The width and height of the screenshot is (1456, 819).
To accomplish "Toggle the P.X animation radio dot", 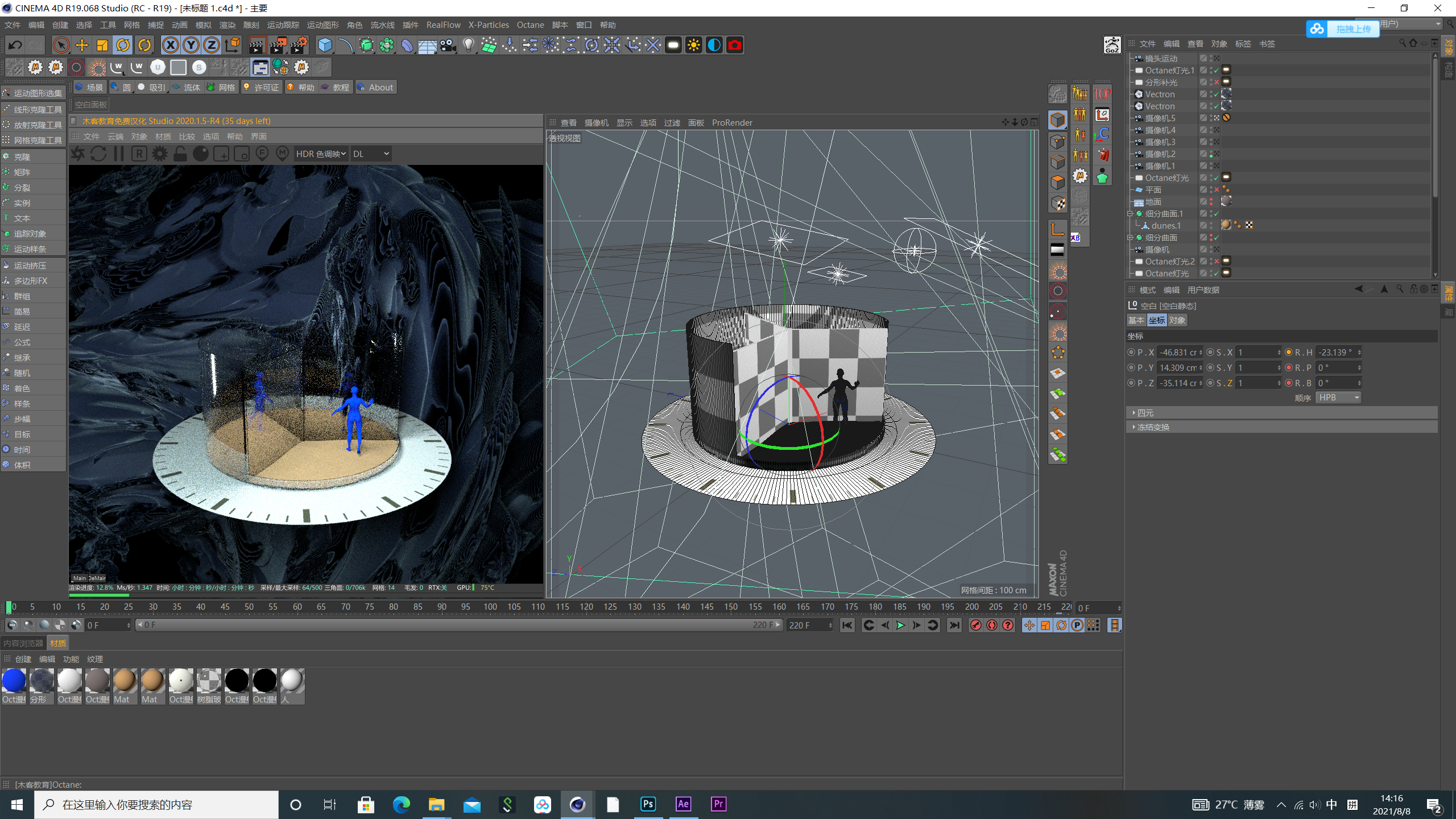I will click(x=1131, y=353).
